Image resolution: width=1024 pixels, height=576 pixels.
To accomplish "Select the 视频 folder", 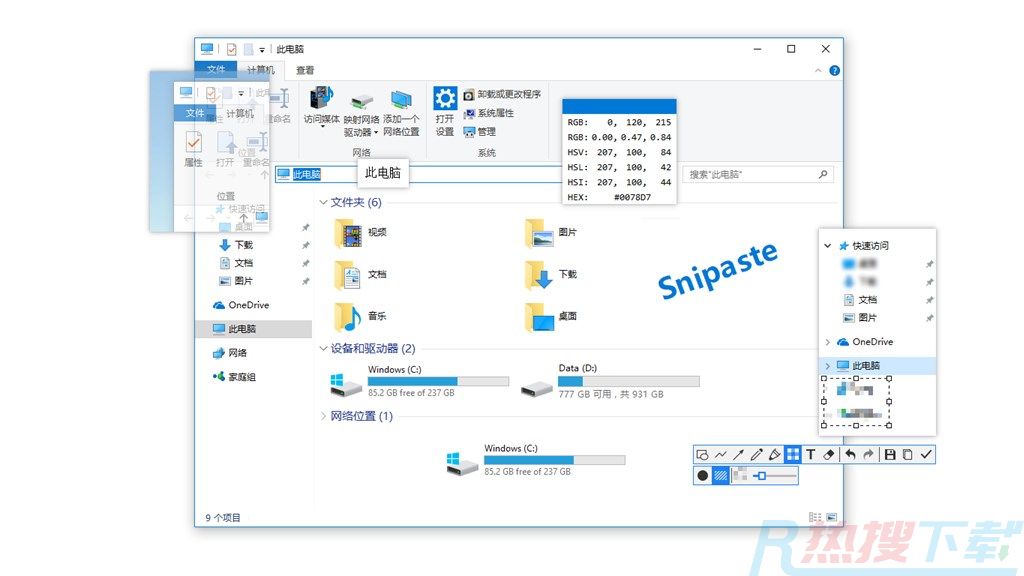I will [360, 232].
